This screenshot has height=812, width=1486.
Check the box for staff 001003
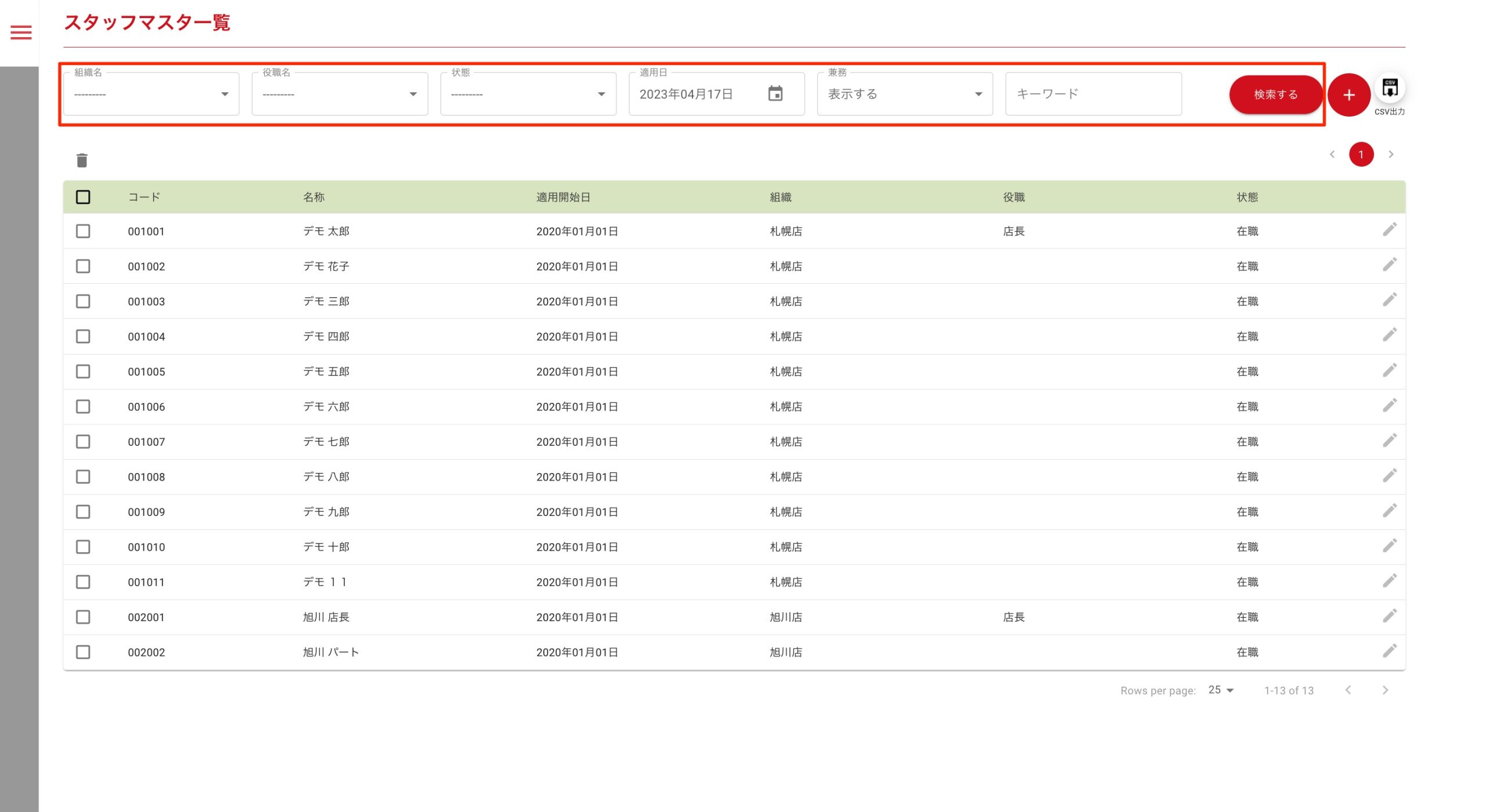[83, 301]
